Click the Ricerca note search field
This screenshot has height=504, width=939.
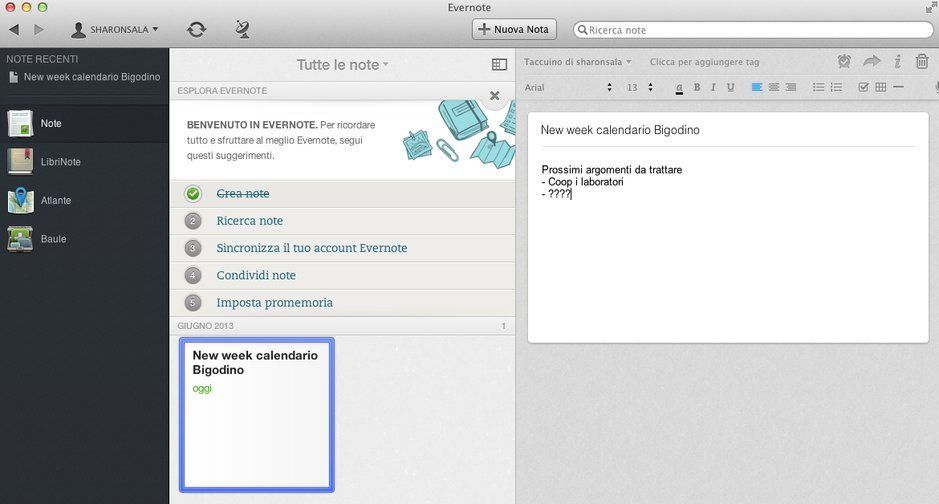tap(753, 30)
